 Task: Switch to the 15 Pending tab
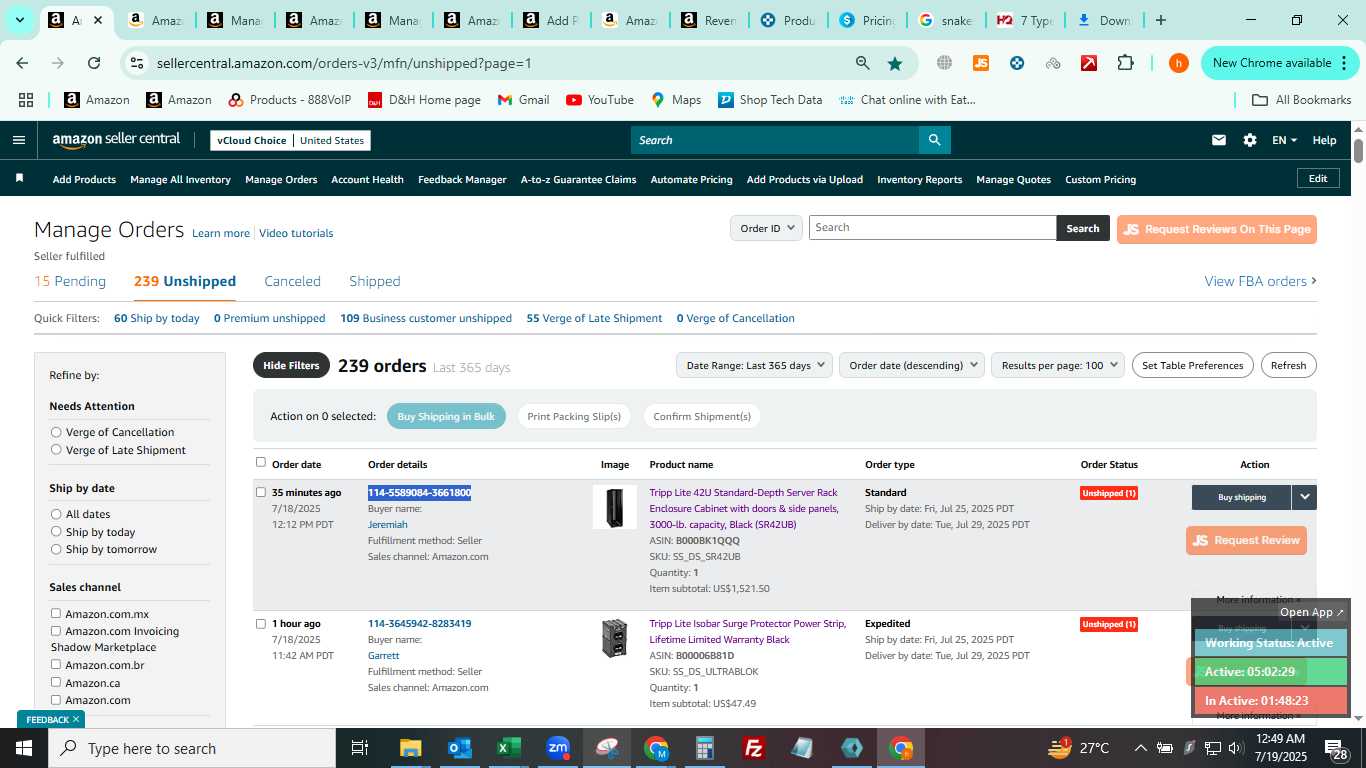pyautogui.click(x=70, y=281)
